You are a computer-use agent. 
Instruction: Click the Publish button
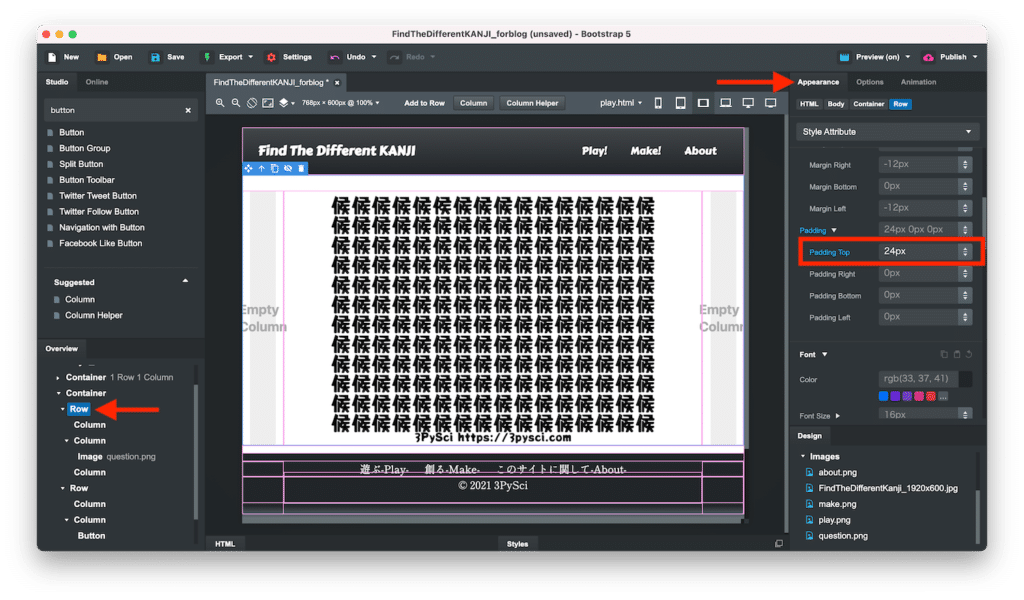point(950,57)
